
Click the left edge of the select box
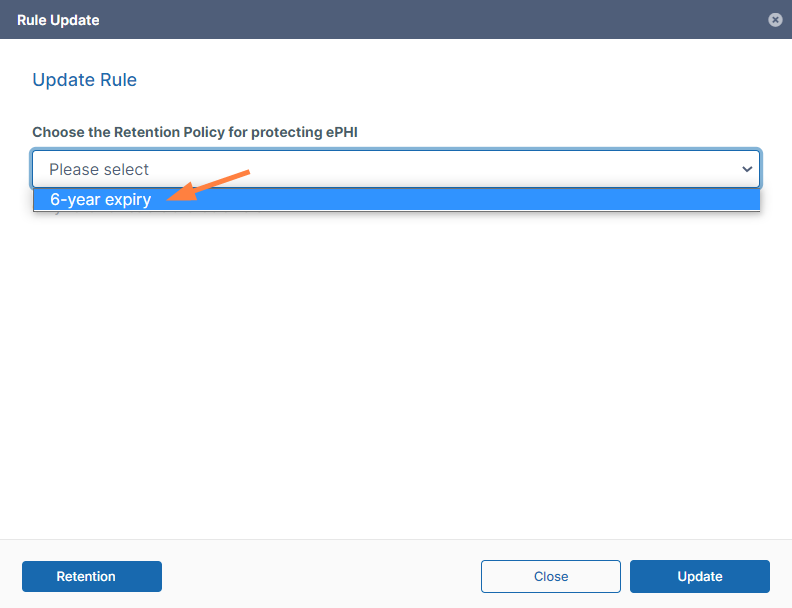click(37, 170)
